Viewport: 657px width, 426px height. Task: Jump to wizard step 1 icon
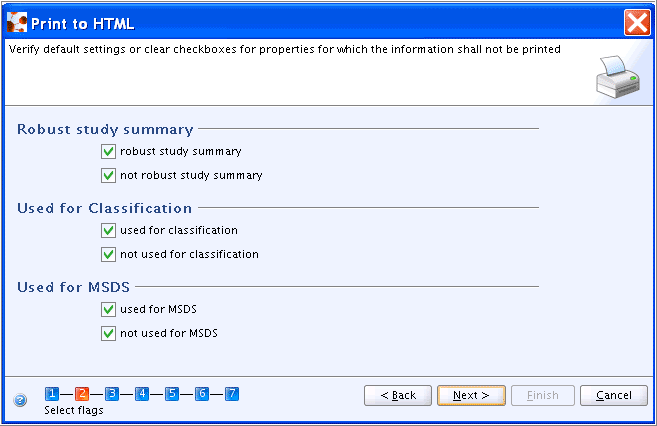[x=52, y=394]
